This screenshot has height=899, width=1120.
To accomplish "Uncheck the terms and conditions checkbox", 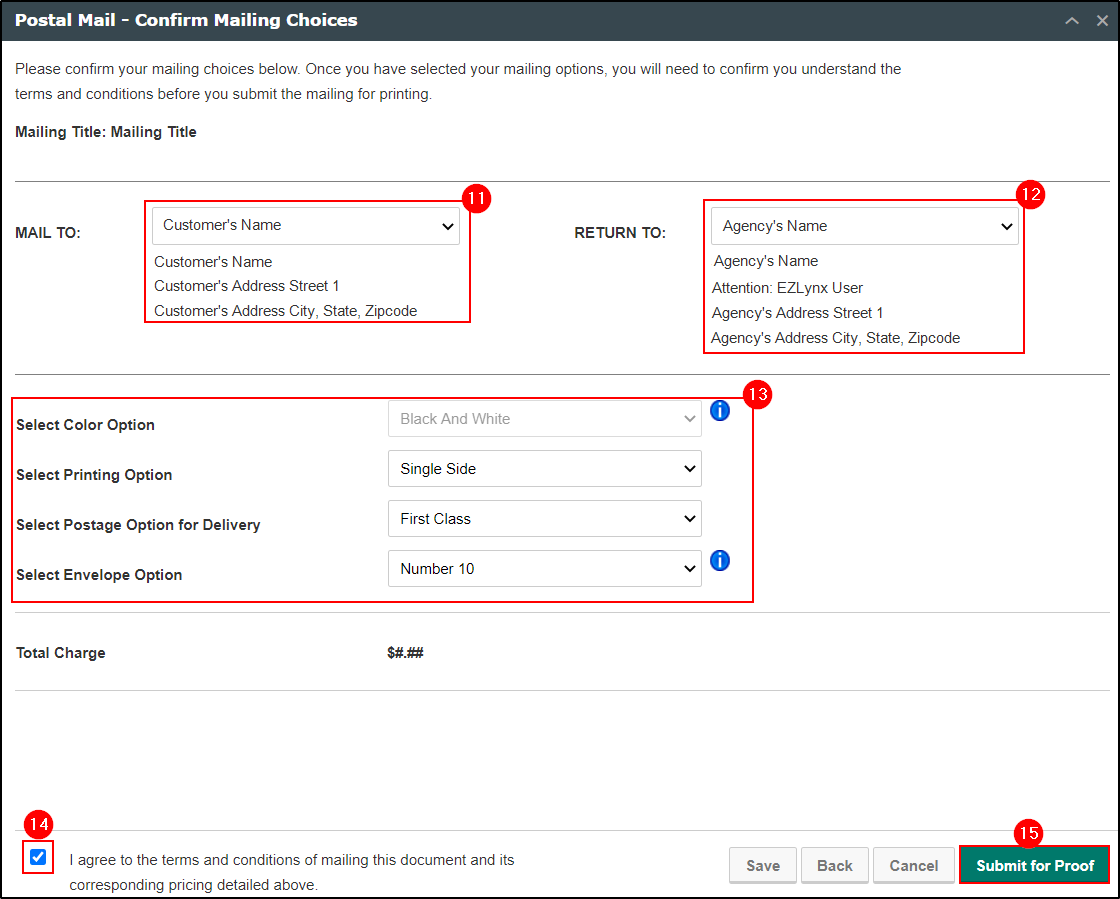I will 39,857.
